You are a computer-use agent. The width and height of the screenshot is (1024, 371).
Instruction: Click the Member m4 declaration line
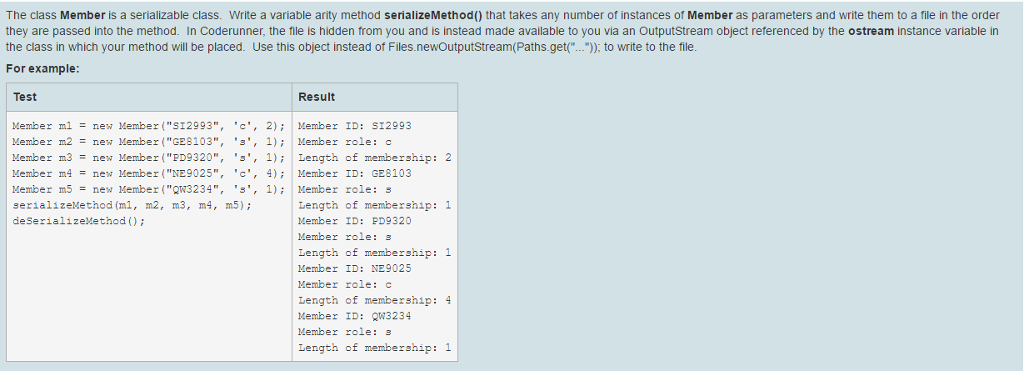tap(149, 173)
